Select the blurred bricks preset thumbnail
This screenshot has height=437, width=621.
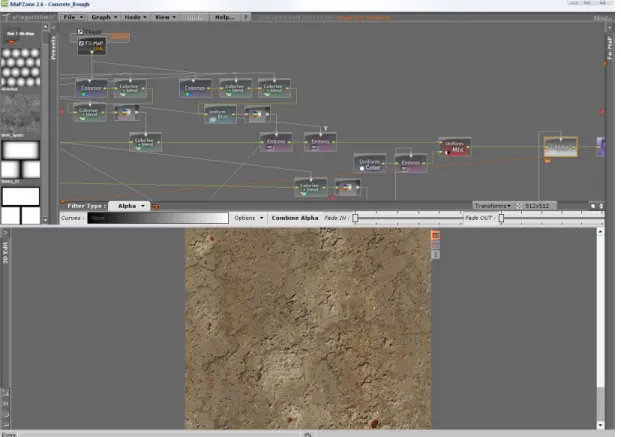(x=21, y=160)
